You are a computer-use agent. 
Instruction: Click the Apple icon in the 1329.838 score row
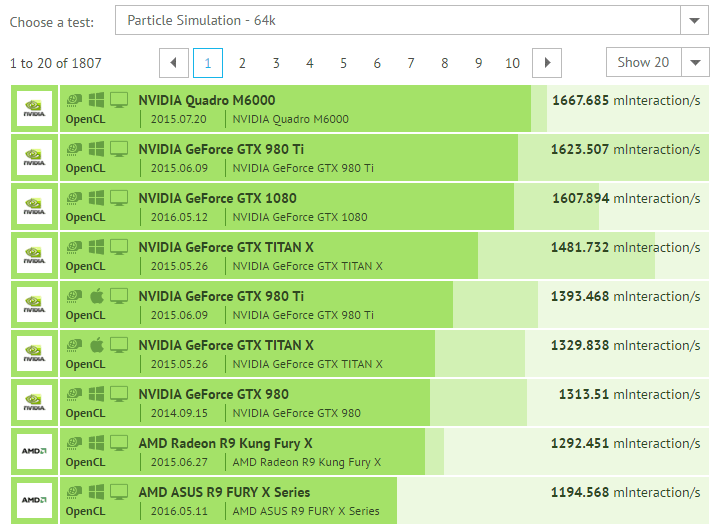pos(97,345)
